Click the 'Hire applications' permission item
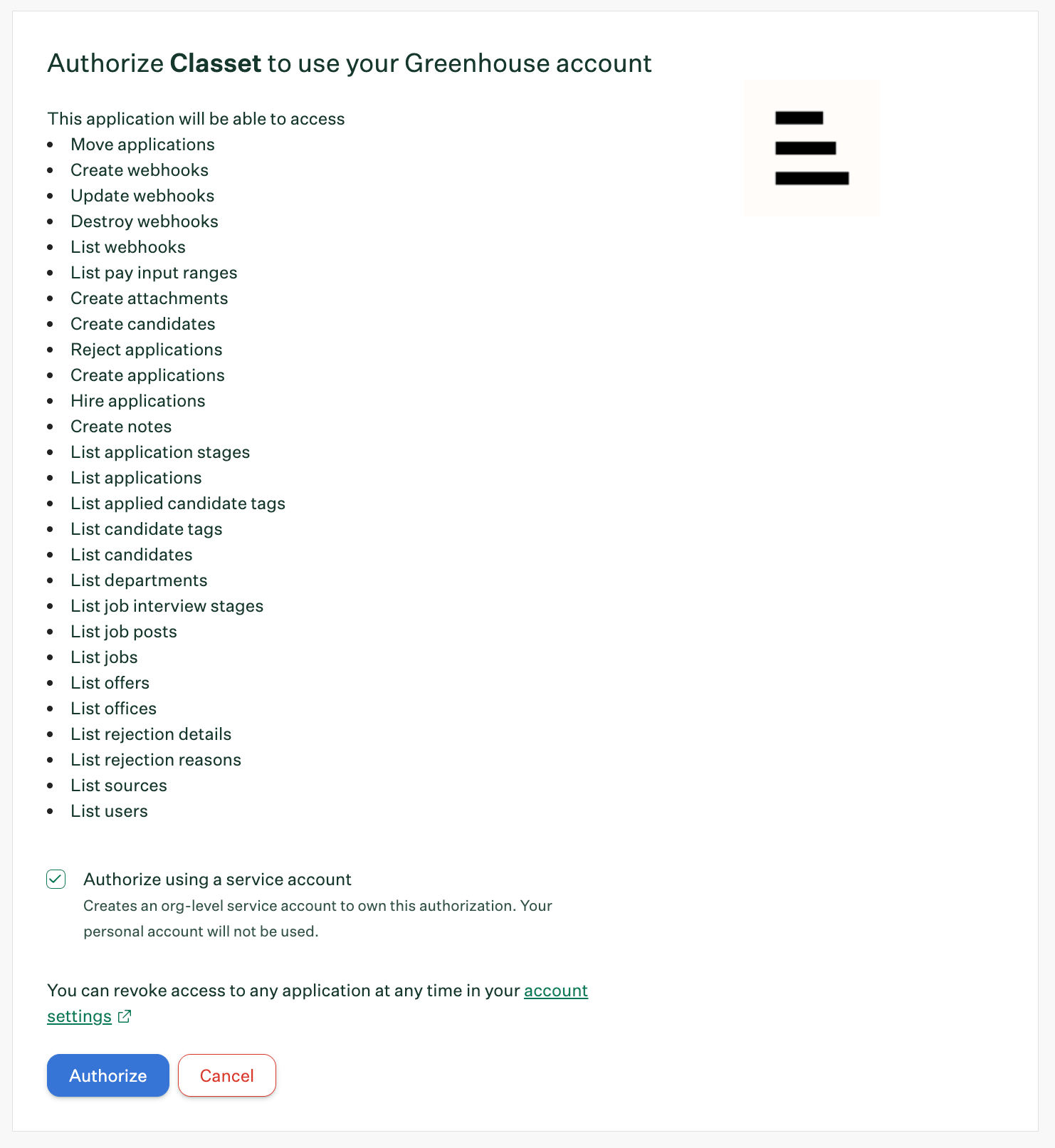This screenshot has width=1055, height=1148. coord(138,401)
